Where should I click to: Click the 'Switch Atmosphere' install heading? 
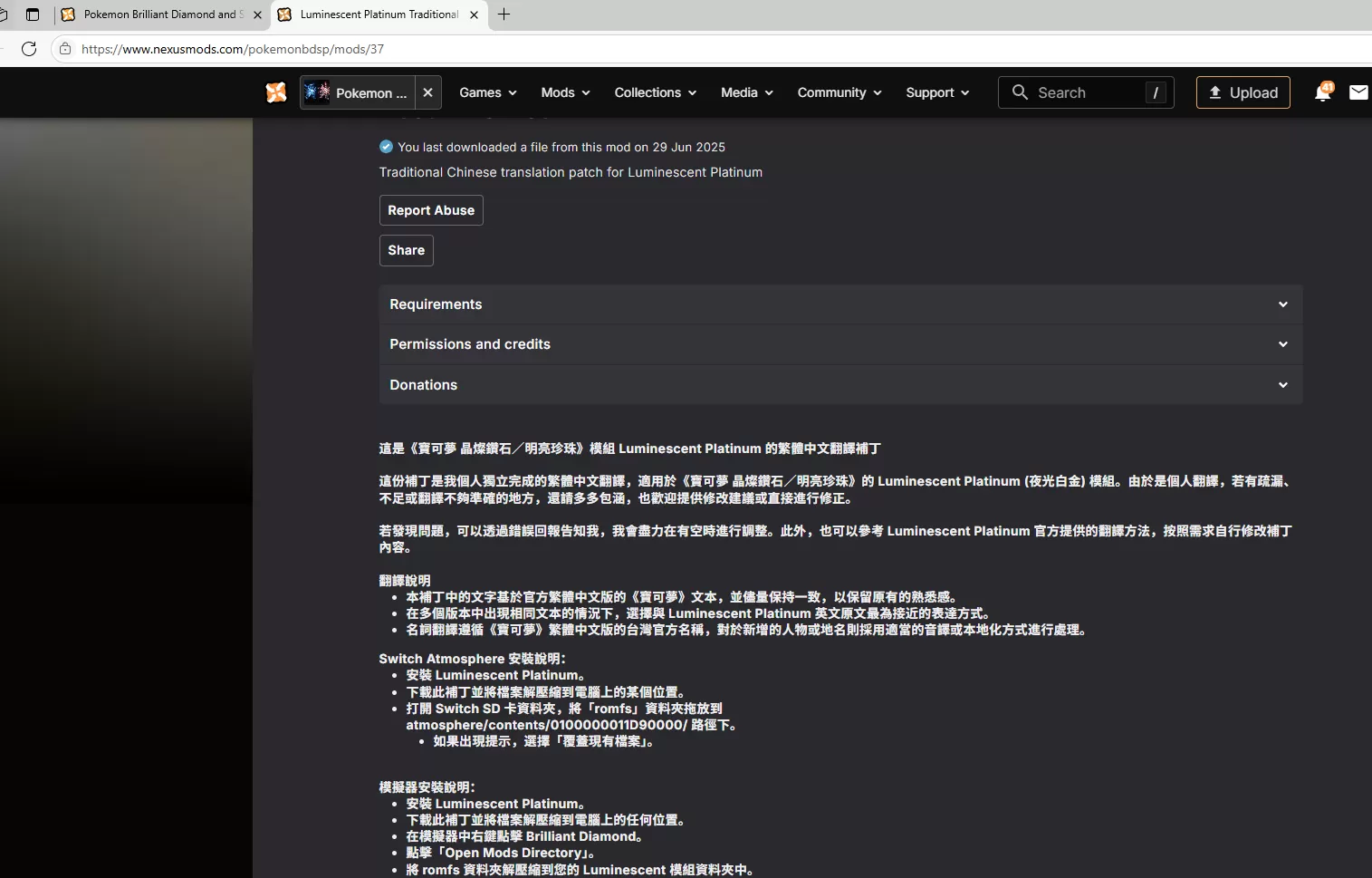click(x=472, y=659)
